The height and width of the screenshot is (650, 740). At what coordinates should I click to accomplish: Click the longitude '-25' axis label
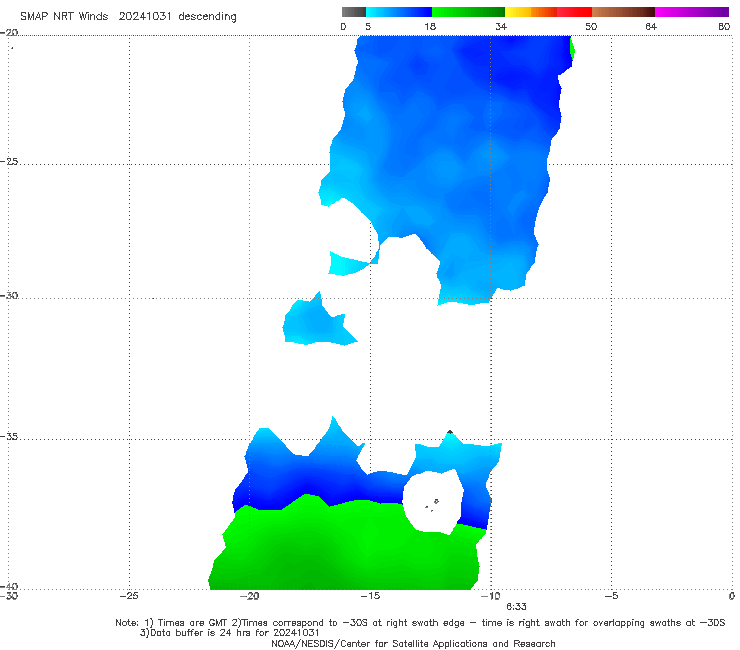click(x=129, y=596)
